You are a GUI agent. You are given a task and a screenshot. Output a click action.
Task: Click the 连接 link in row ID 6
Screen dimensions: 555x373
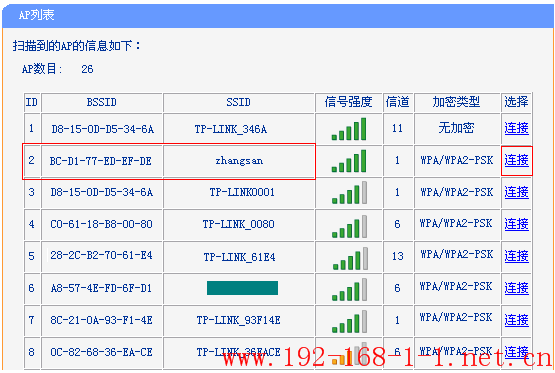pyautogui.click(x=516, y=288)
